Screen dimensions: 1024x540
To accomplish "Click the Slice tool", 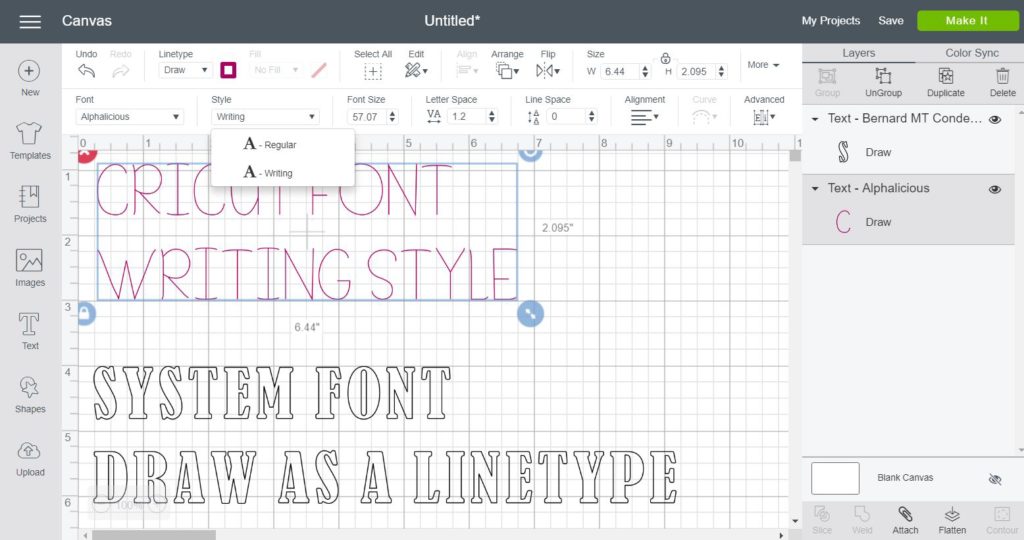I will (822, 520).
